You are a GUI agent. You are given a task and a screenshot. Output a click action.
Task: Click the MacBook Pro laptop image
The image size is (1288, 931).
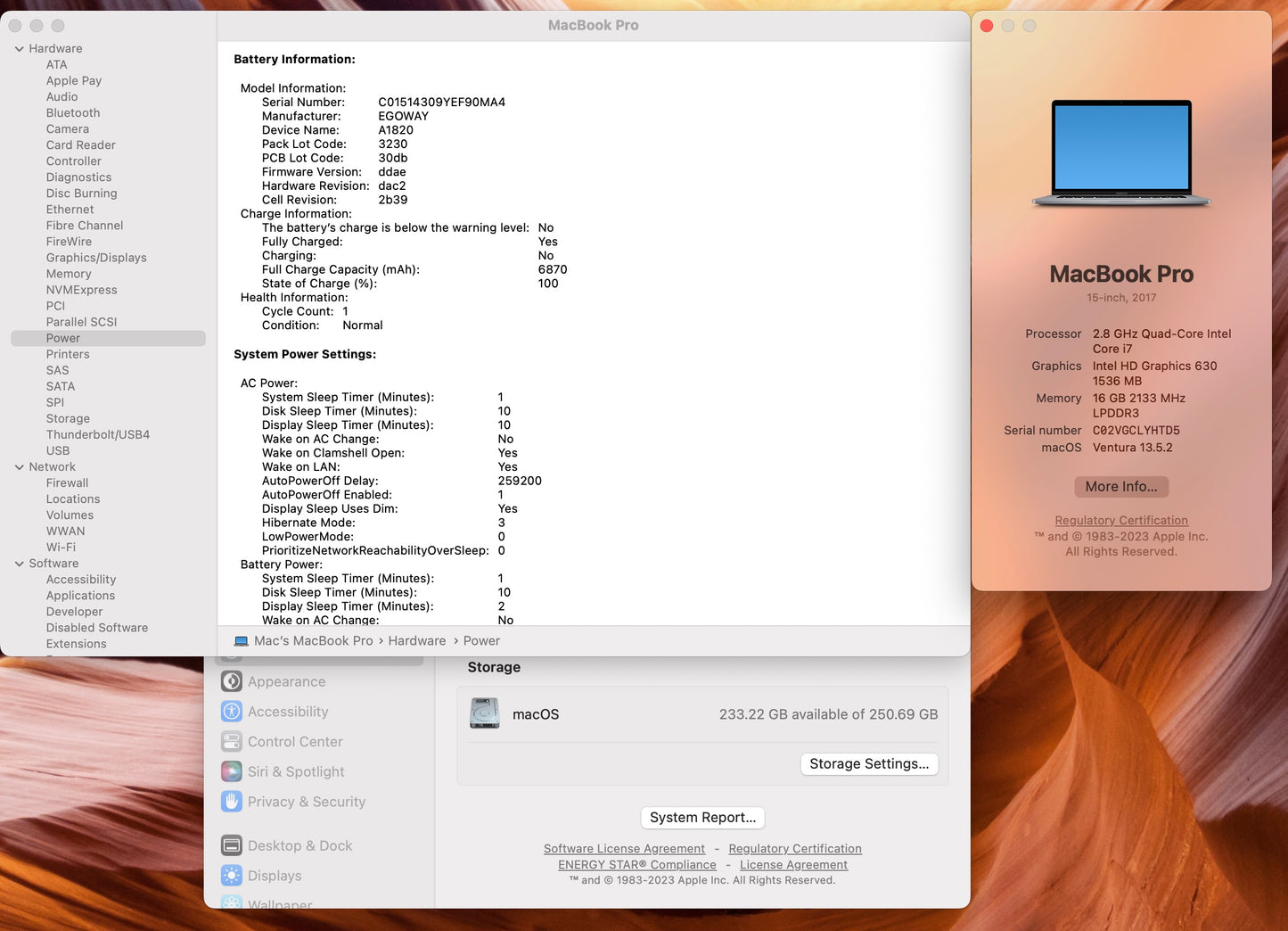pos(1121,153)
